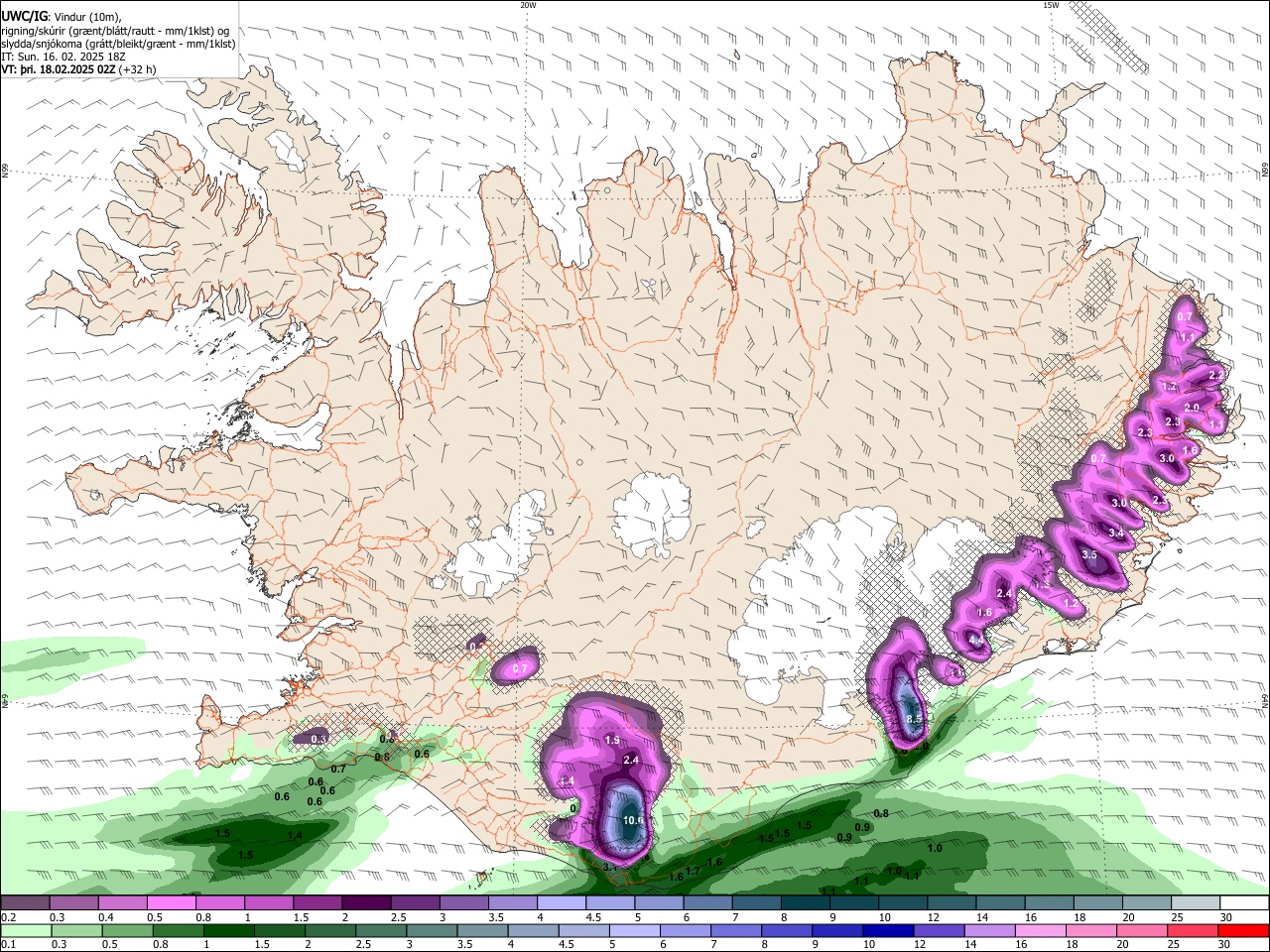
Task: Click the '(+32 h)' forecast offset text
Action: click(x=137, y=69)
